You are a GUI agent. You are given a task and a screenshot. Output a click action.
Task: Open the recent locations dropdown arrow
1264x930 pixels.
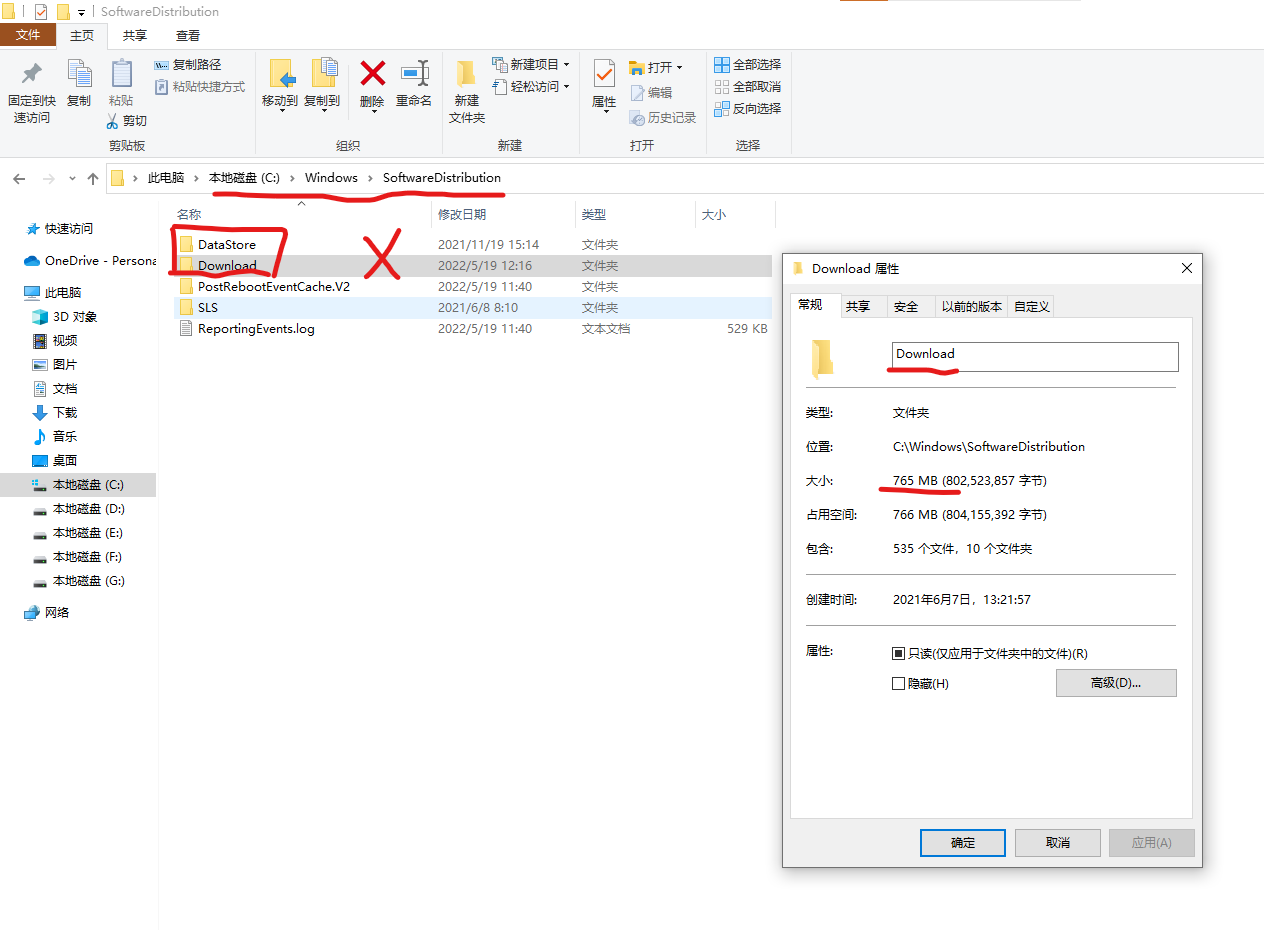point(72,179)
